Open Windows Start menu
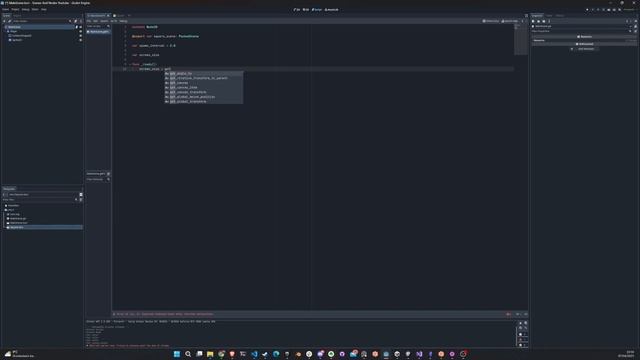This screenshot has width=640, height=360. (177, 354)
